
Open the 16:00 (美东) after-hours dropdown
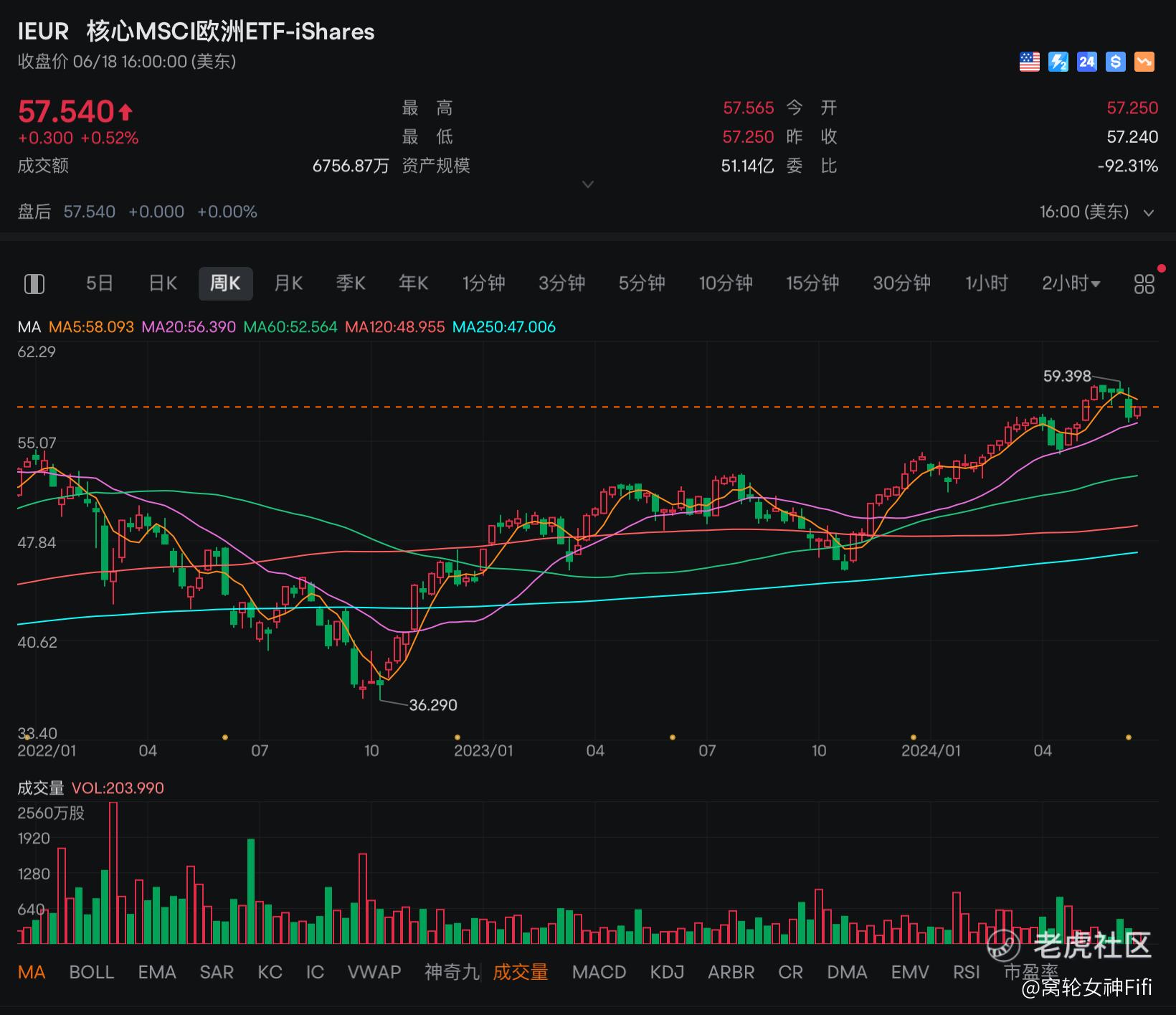tap(1097, 212)
